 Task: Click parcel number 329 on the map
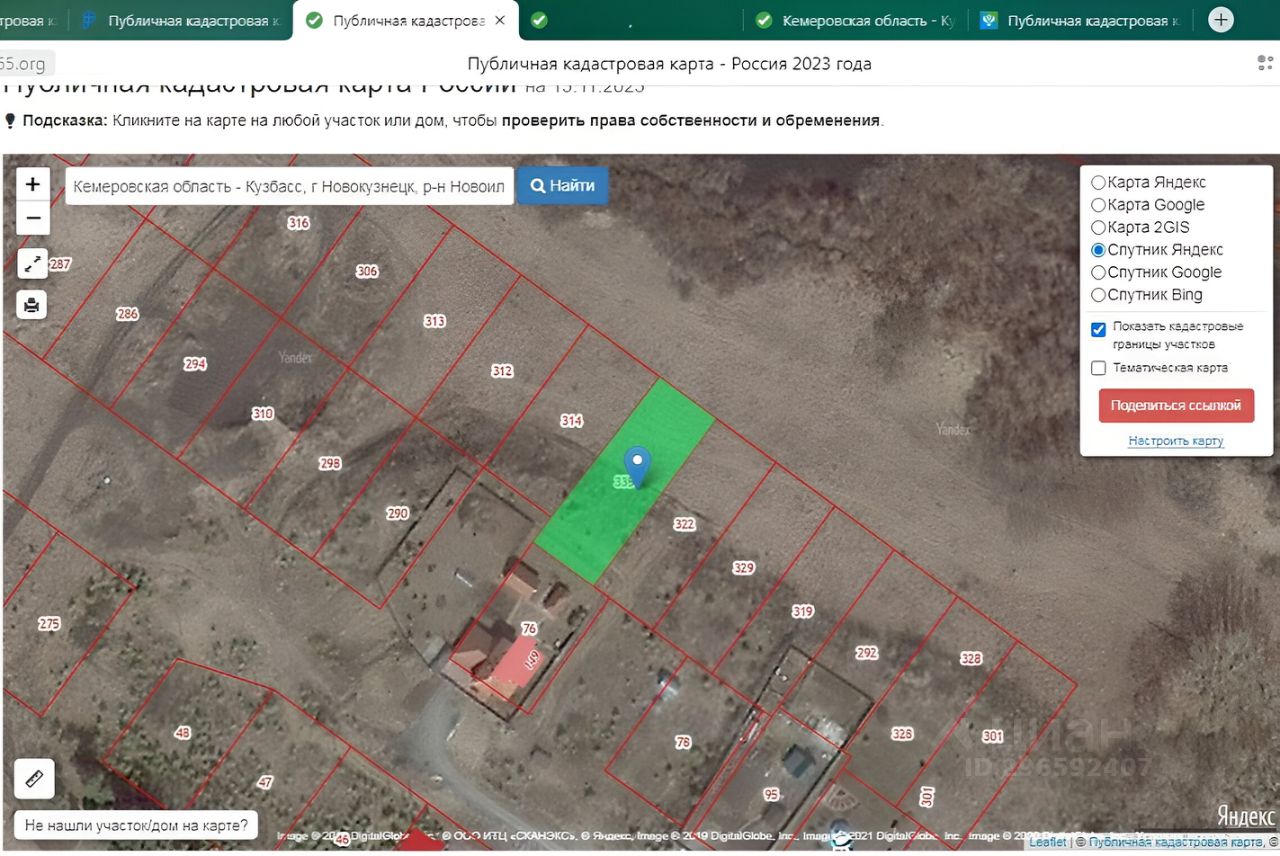pyautogui.click(x=743, y=568)
